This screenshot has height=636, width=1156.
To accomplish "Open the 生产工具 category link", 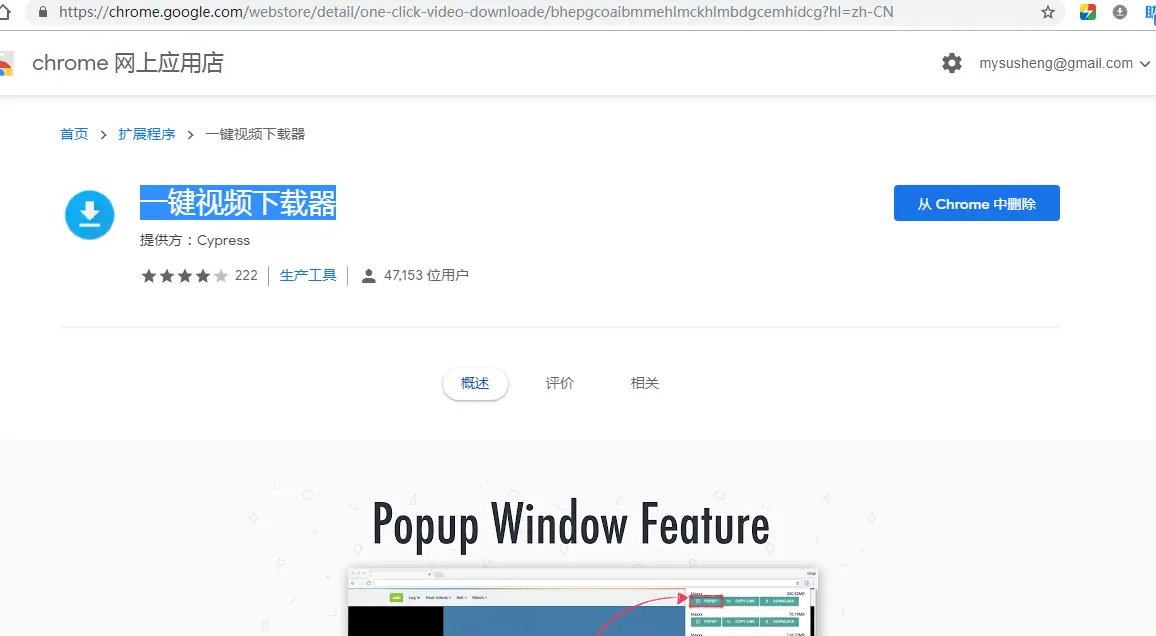I will coord(308,275).
